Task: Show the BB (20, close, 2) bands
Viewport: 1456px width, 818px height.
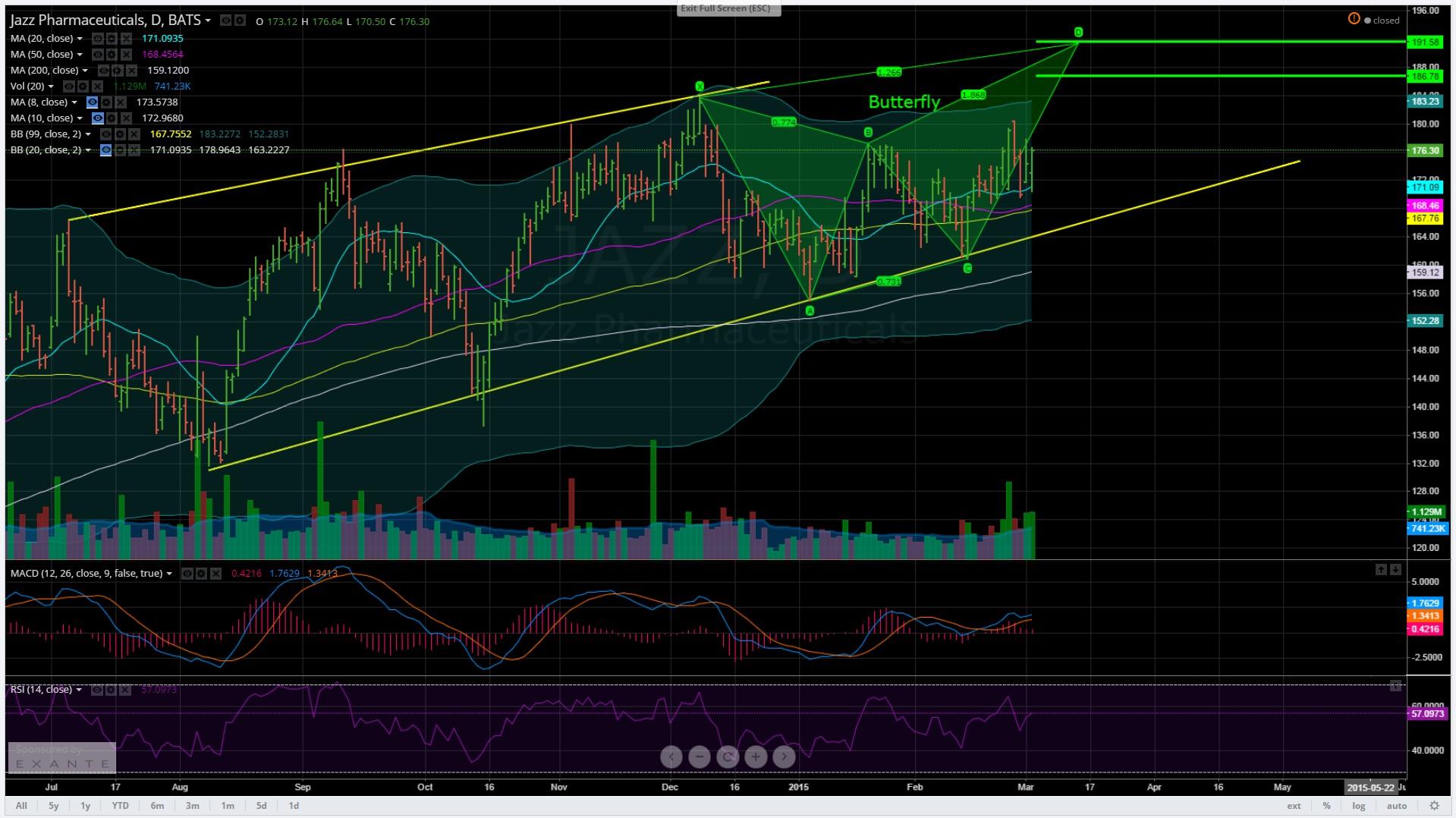Action: (x=105, y=150)
